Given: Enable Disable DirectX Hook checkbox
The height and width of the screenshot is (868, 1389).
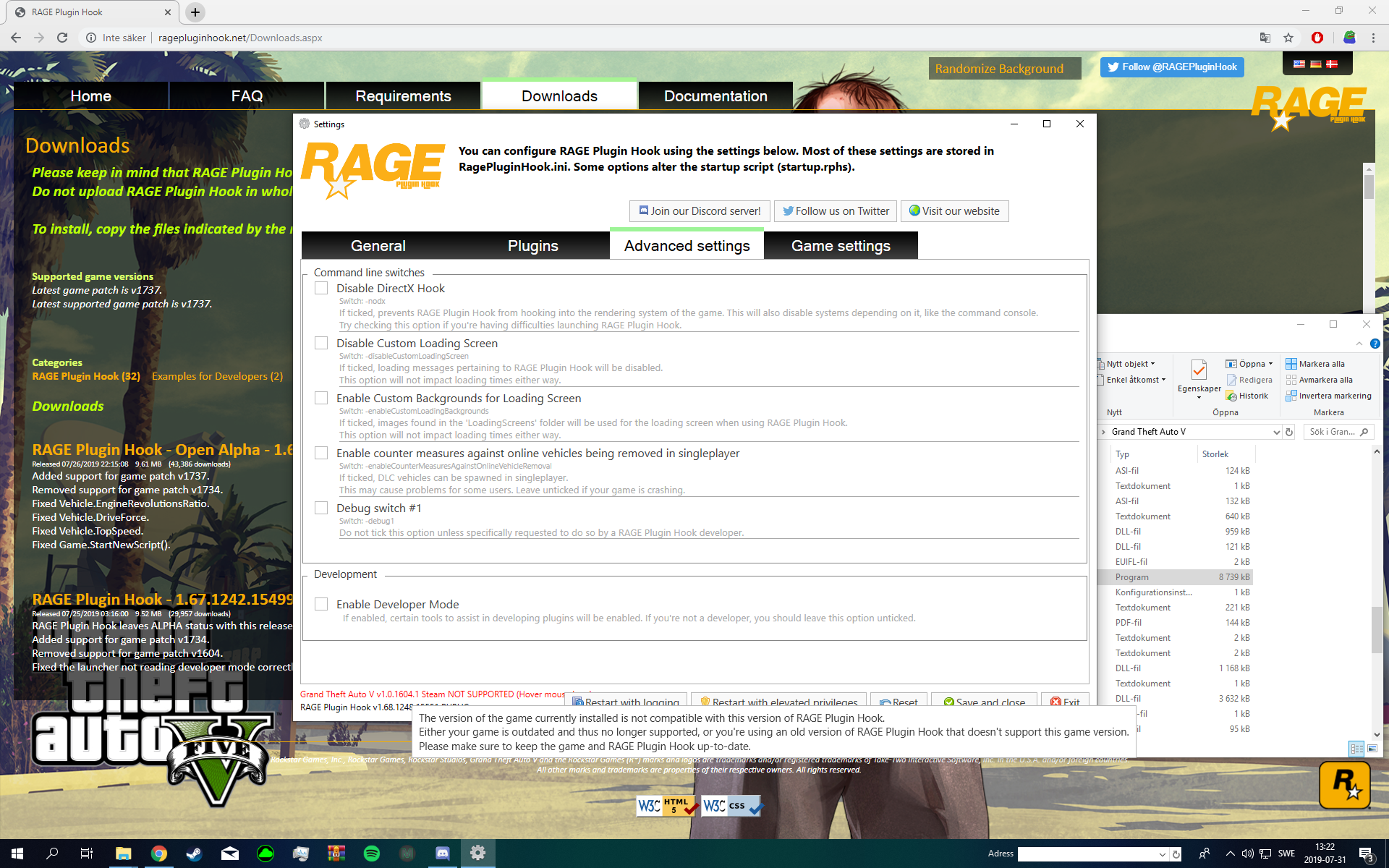Looking at the screenshot, I should tap(321, 288).
